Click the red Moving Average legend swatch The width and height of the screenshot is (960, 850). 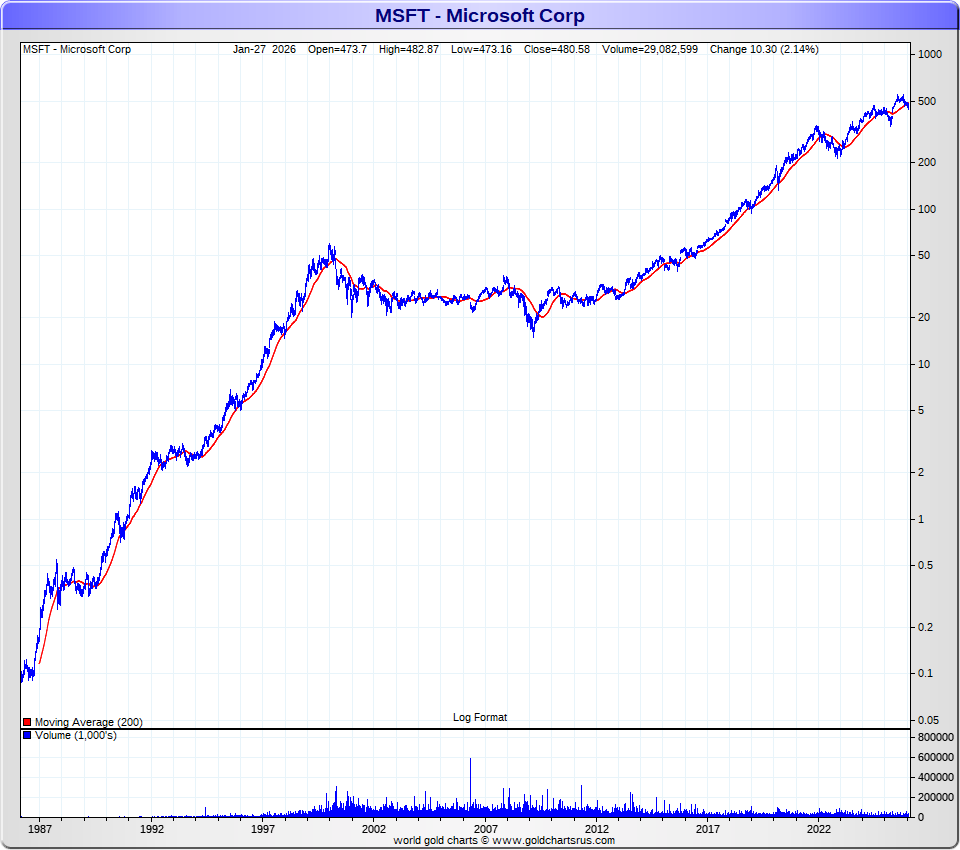[27, 722]
